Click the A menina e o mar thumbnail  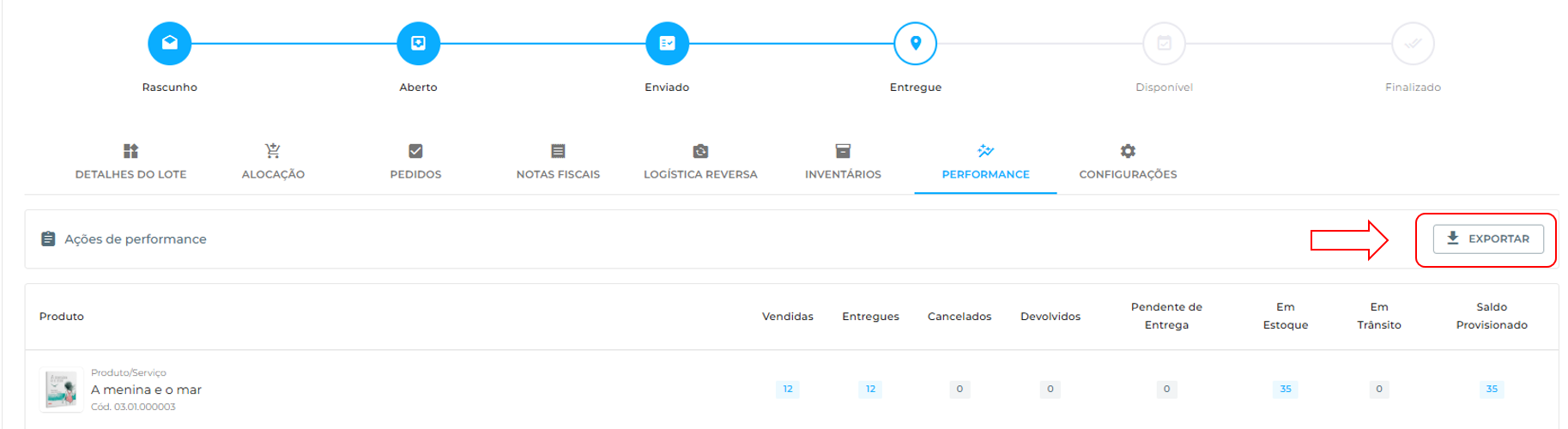coord(62,390)
